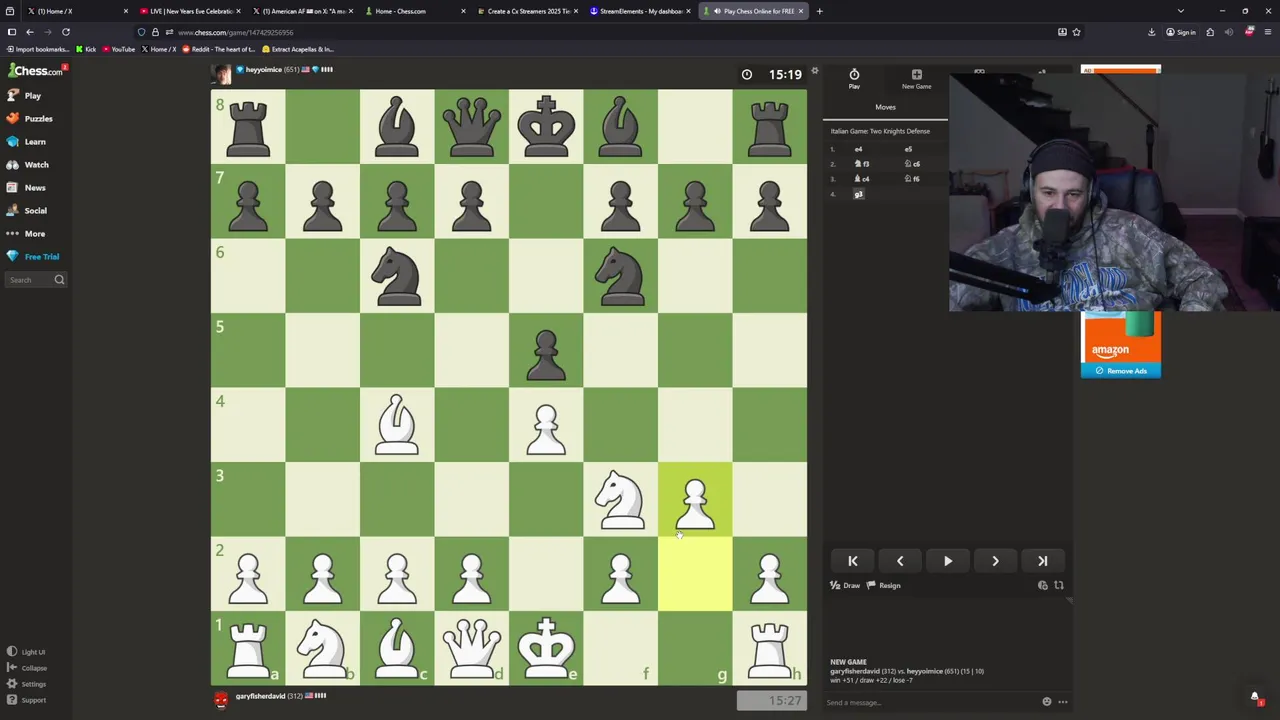Image resolution: width=1280 pixels, height=720 pixels.
Task: Go back in browser history
Action: [29, 32]
